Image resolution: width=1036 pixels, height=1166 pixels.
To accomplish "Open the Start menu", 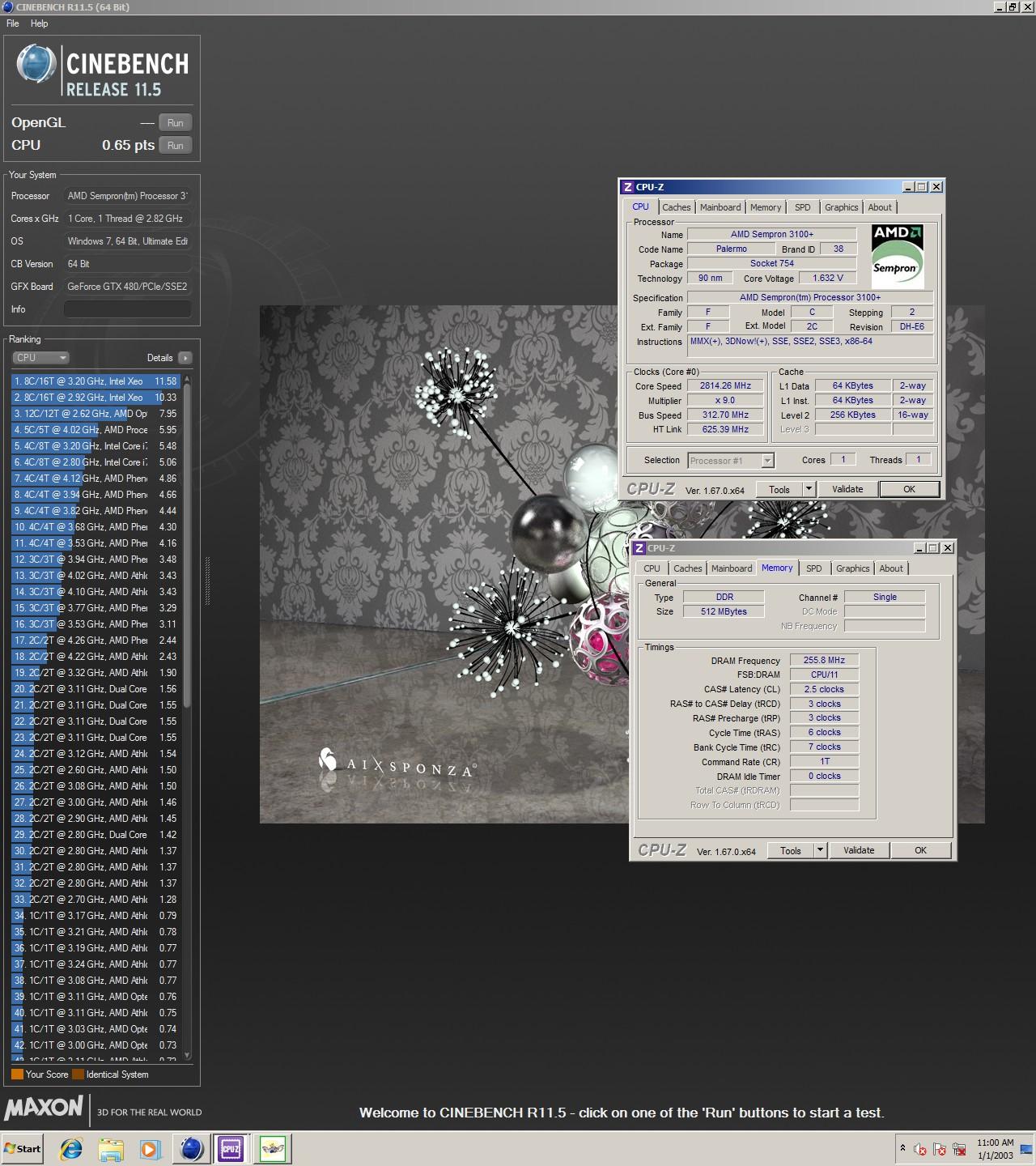I will (23, 1148).
